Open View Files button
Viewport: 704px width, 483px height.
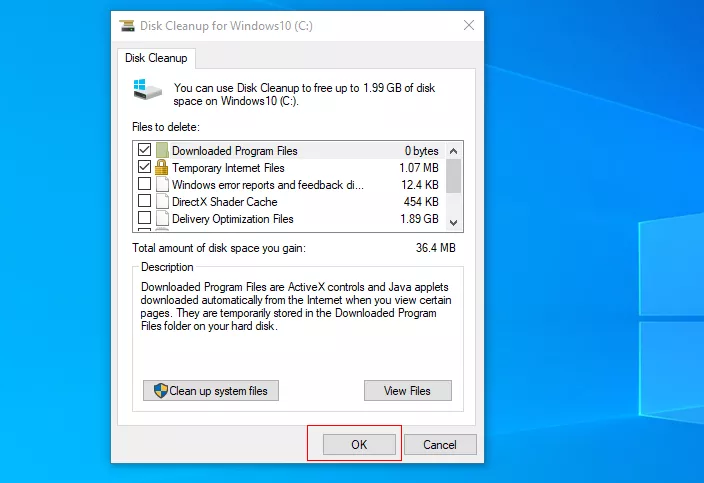(408, 391)
